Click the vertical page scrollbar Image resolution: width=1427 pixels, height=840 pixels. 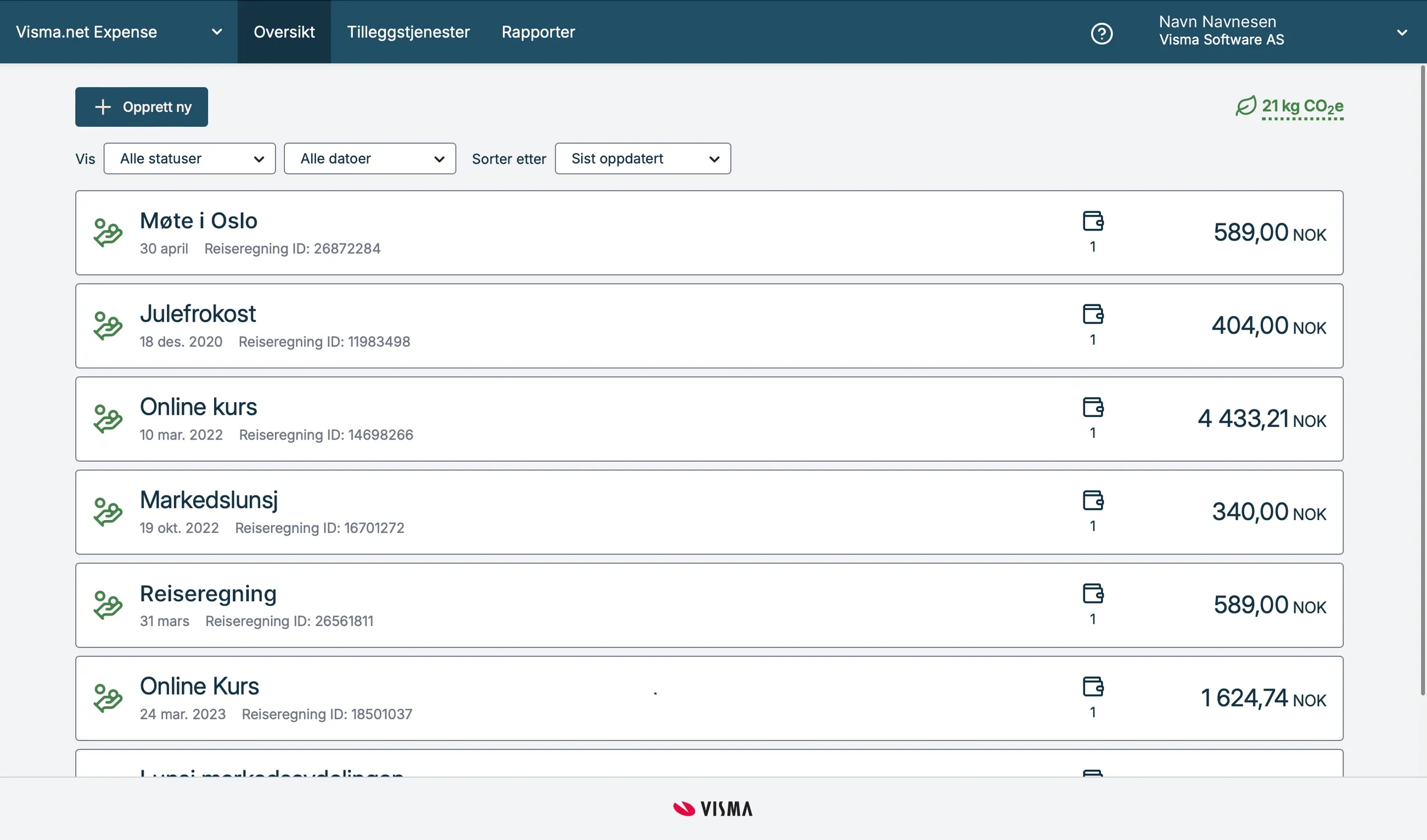coord(1422,379)
